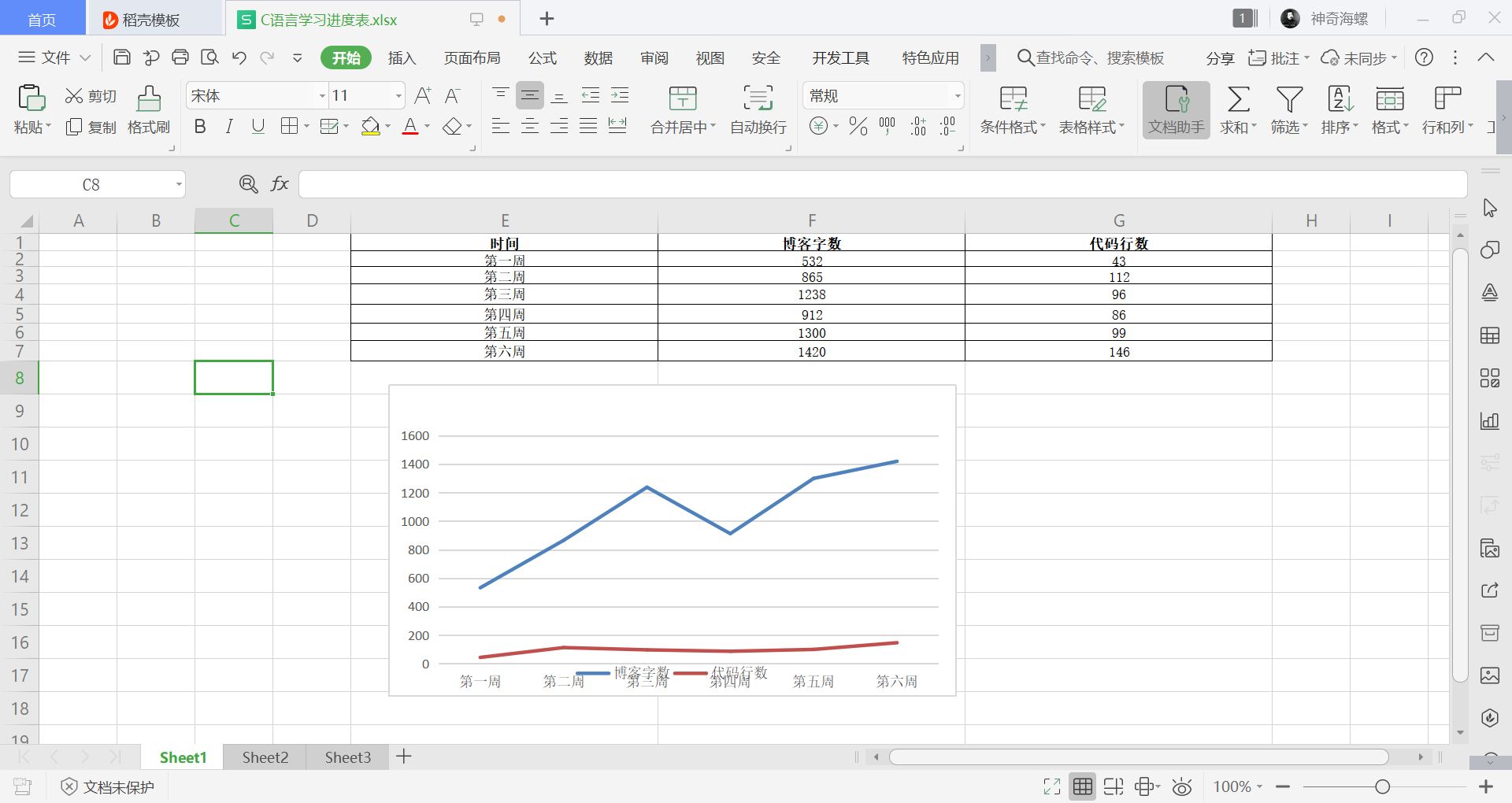Increase decimal places
This screenshot has height=803, width=1512.
click(918, 126)
